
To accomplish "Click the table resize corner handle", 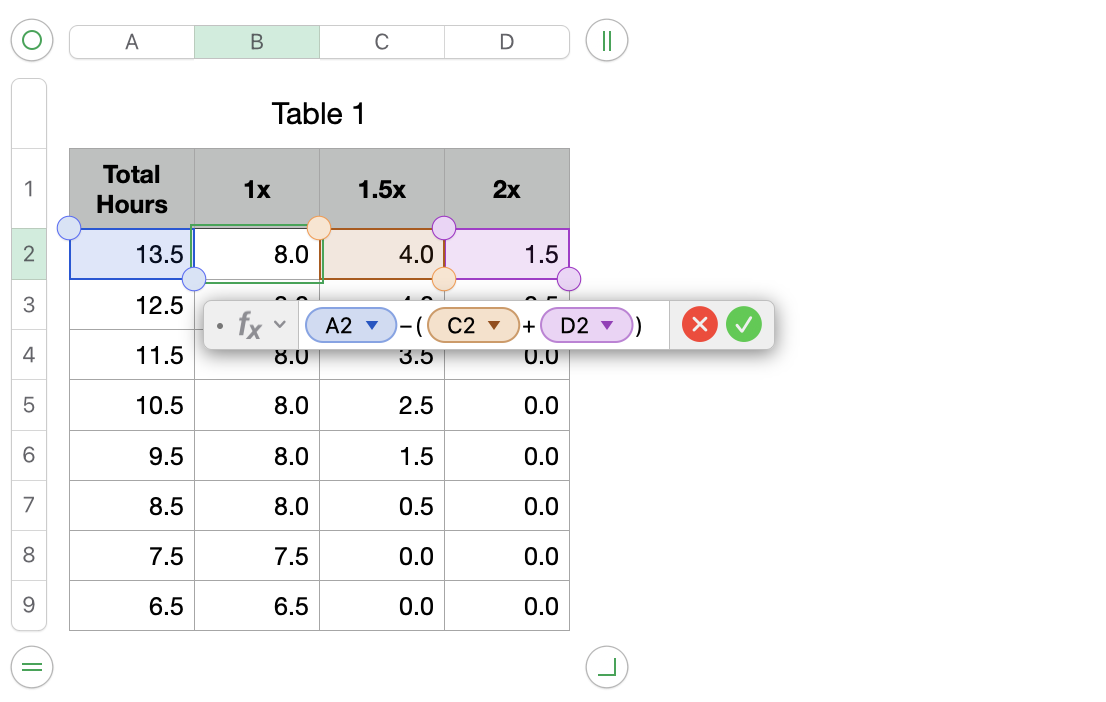I will pos(607,666).
